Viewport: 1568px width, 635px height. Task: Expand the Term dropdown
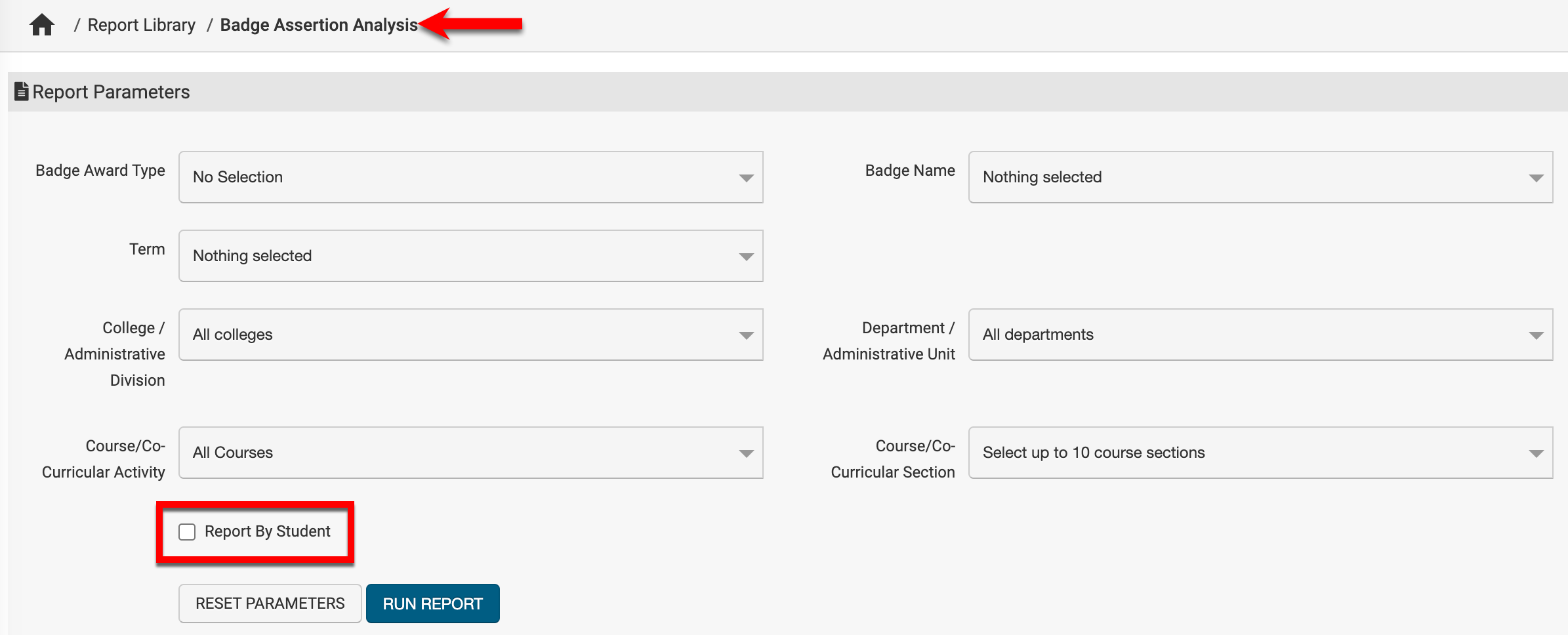[x=470, y=256]
